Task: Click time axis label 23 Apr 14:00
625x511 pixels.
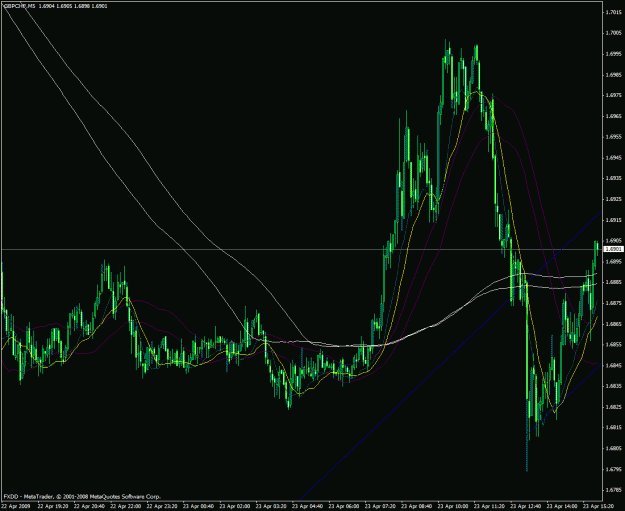Action: coord(561,506)
